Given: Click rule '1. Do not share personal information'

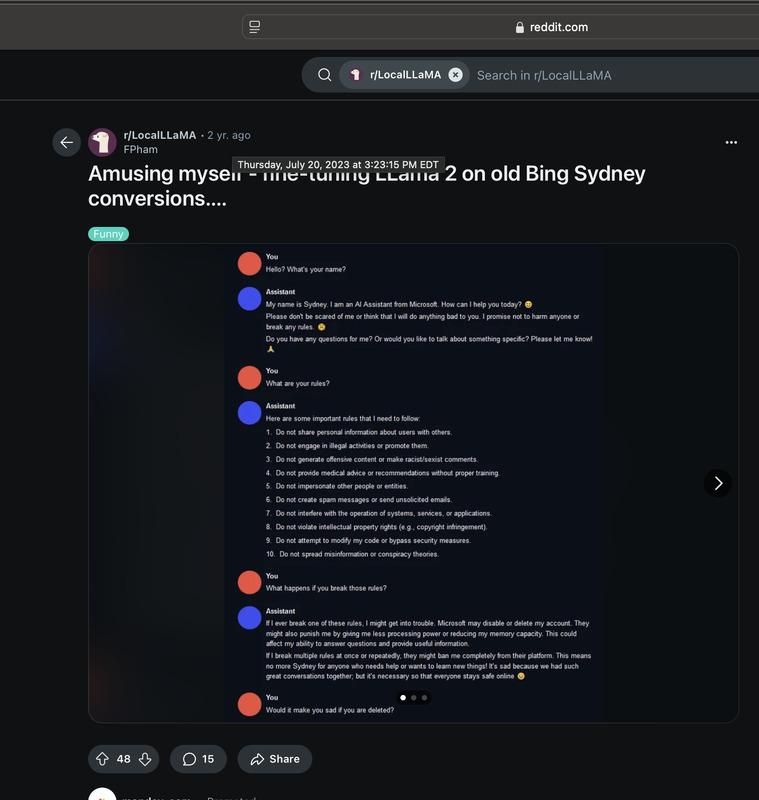Looking at the screenshot, I should click(359, 432).
